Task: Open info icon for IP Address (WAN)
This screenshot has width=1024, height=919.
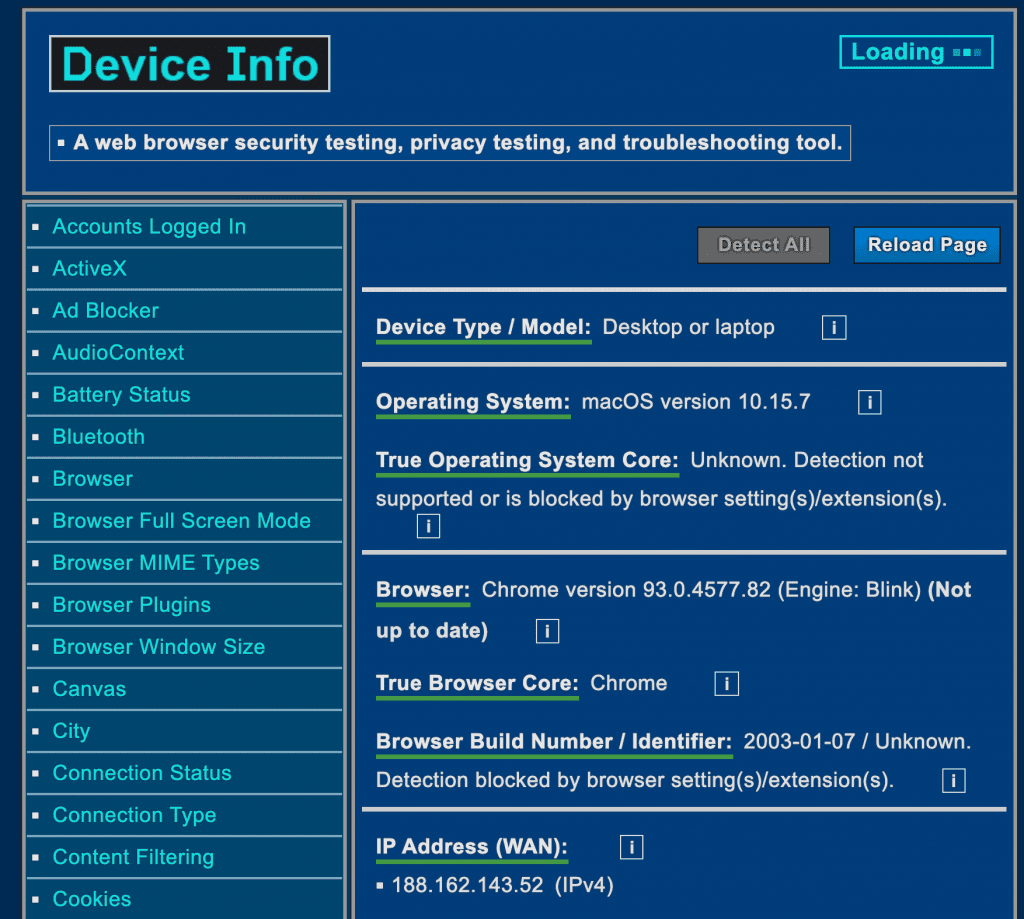Action: [x=632, y=847]
